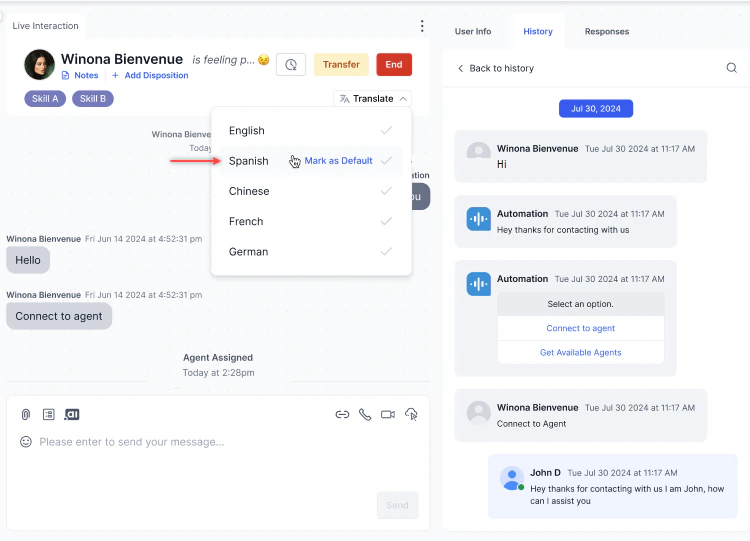Click the 'is feeling' mood emoji
This screenshot has height=541, width=750.
click(x=264, y=60)
